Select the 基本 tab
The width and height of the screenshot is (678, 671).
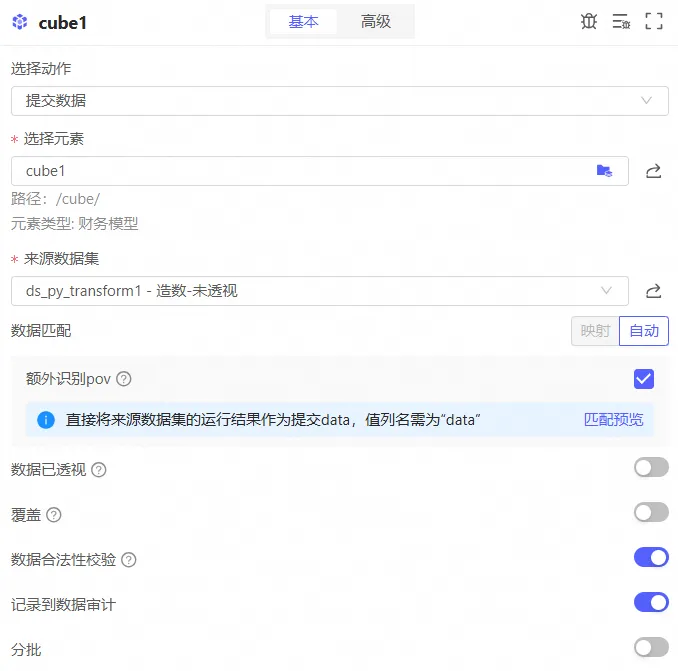[x=304, y=21]
